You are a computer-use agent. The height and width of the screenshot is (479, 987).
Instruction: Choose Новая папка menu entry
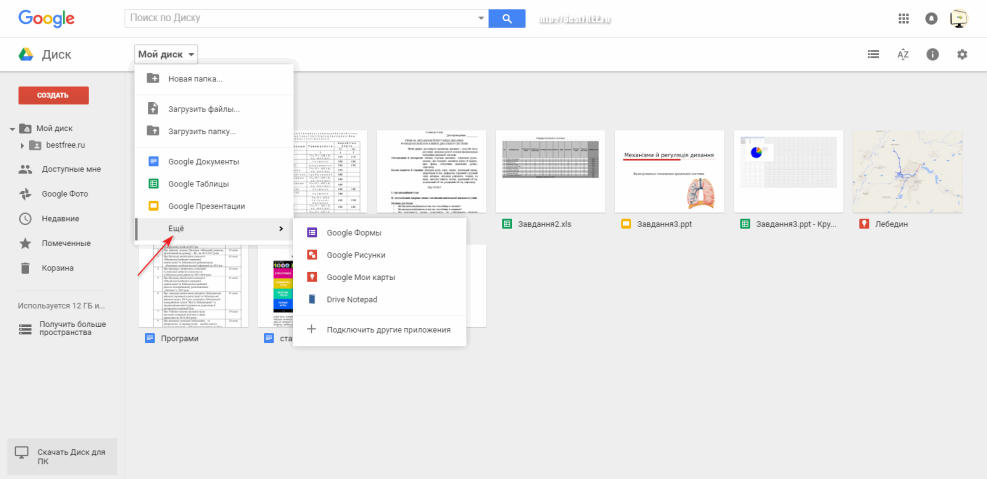pos(195,78)
